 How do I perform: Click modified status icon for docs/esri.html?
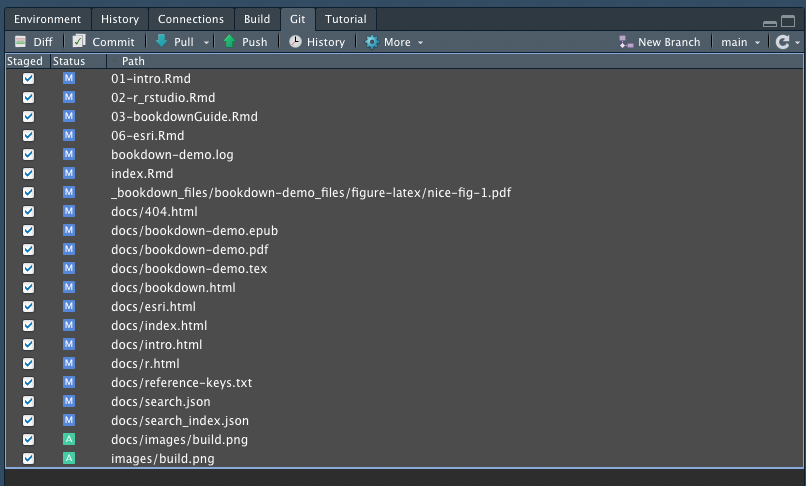click(x=69, y=307)
